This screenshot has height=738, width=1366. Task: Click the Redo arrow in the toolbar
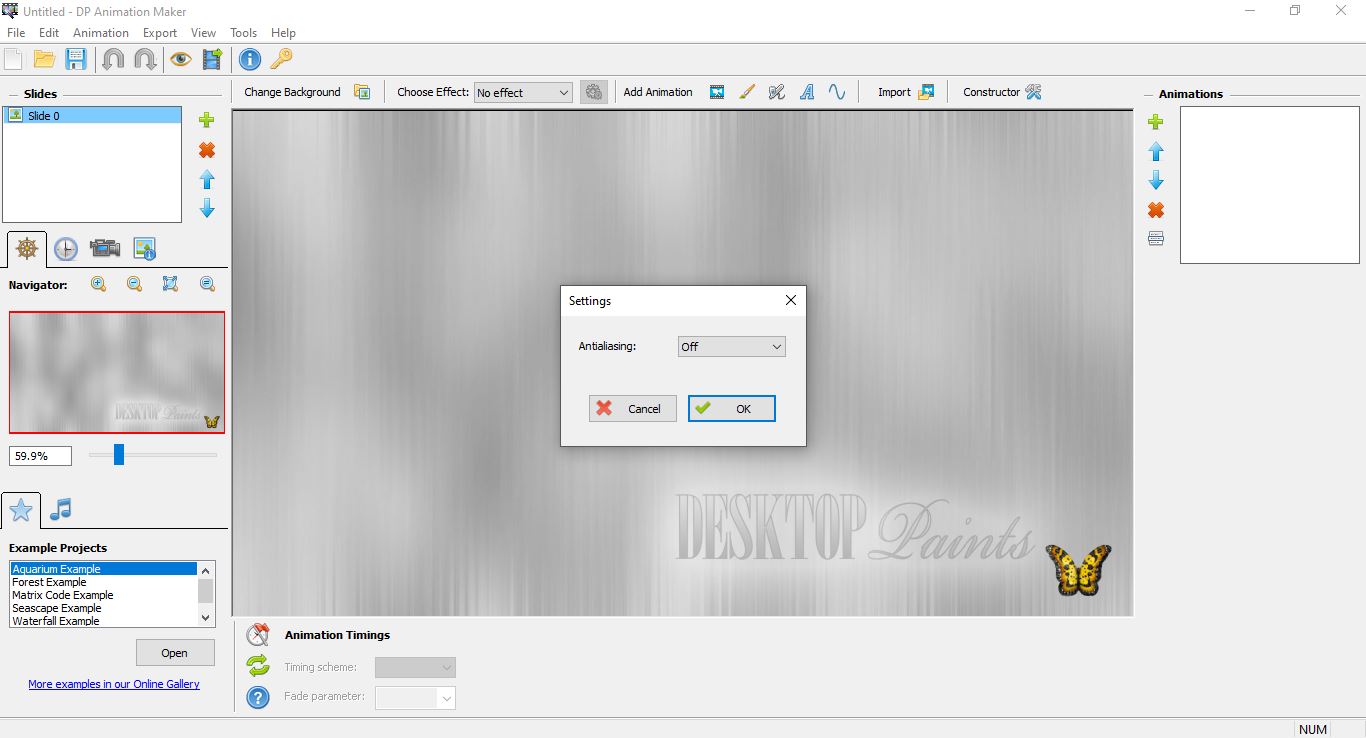click(x=145, y=59)
